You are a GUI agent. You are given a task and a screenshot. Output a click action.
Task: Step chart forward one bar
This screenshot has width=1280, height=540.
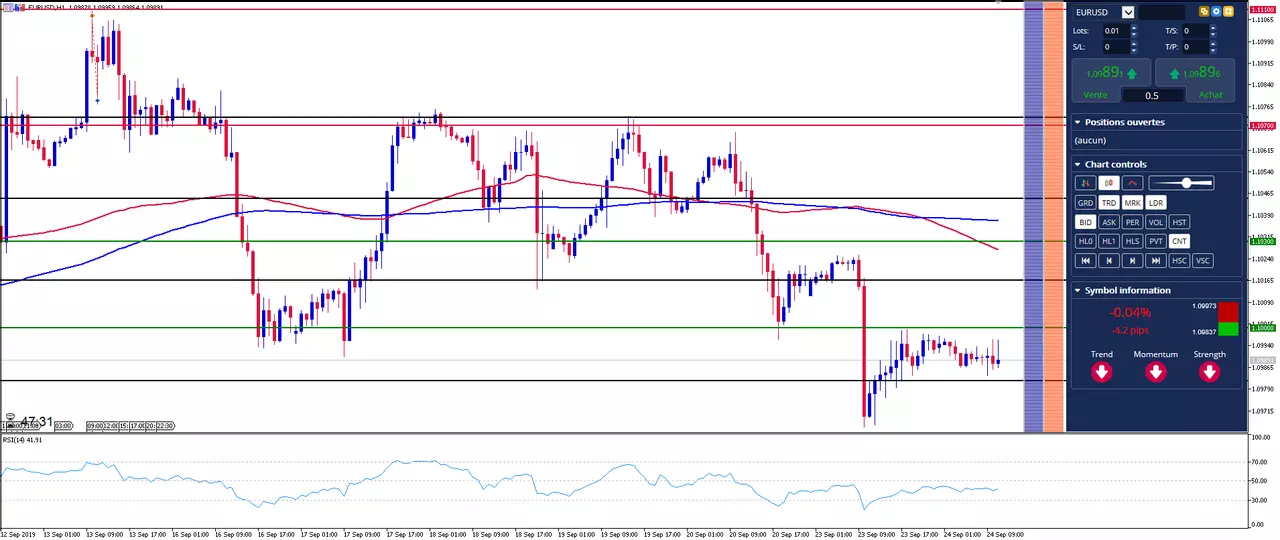point(1132,260)
